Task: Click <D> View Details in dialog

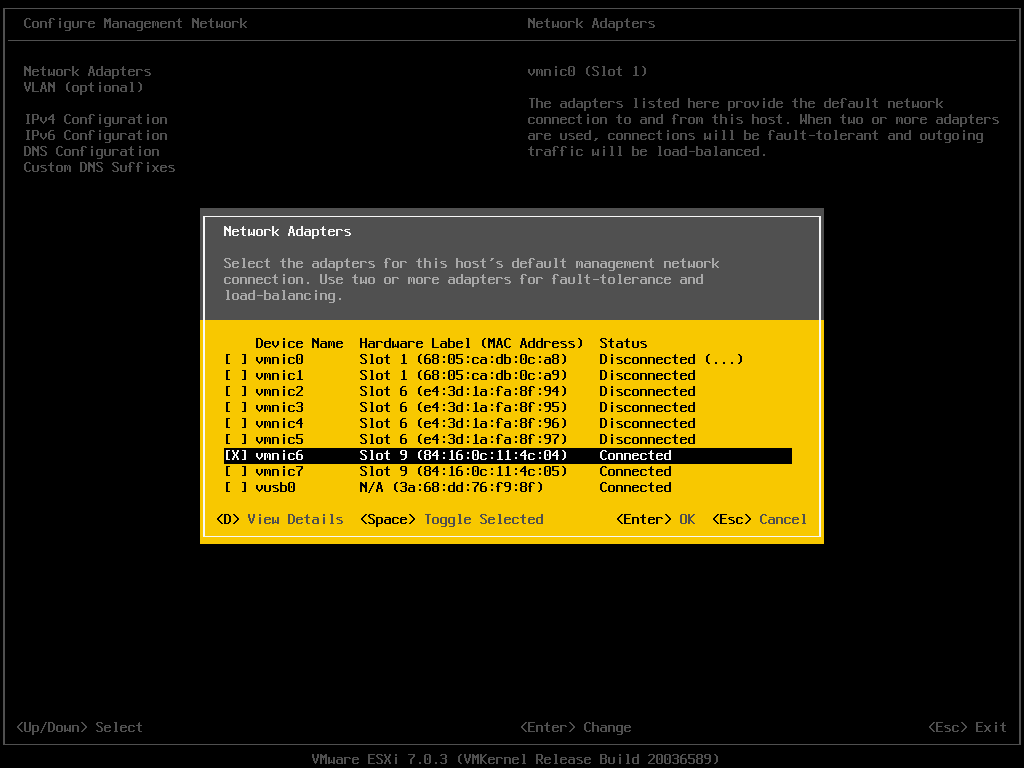Action: [x=280, y=519]
